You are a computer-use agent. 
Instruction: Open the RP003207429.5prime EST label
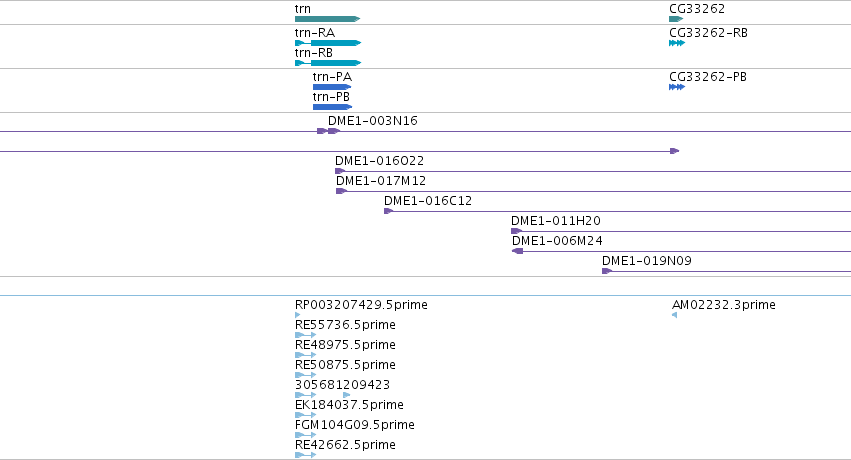coord(361,305)
